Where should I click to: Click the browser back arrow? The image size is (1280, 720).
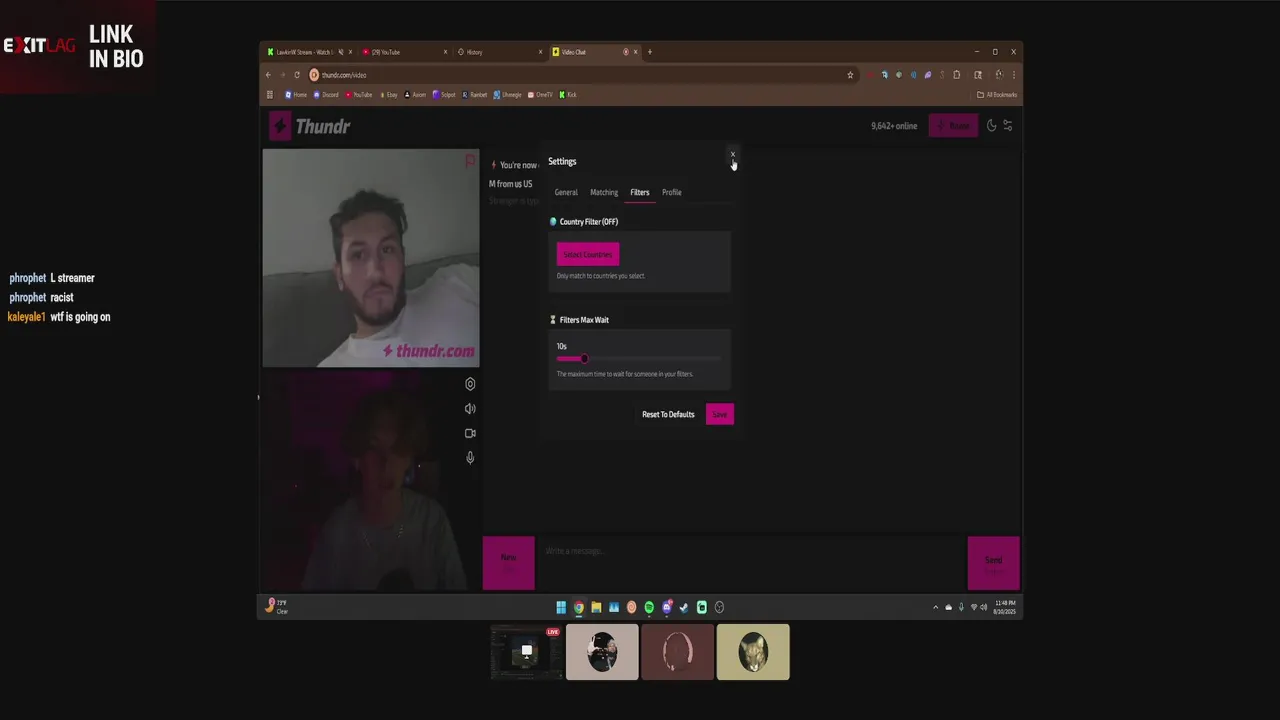click(x=268, y=75)
